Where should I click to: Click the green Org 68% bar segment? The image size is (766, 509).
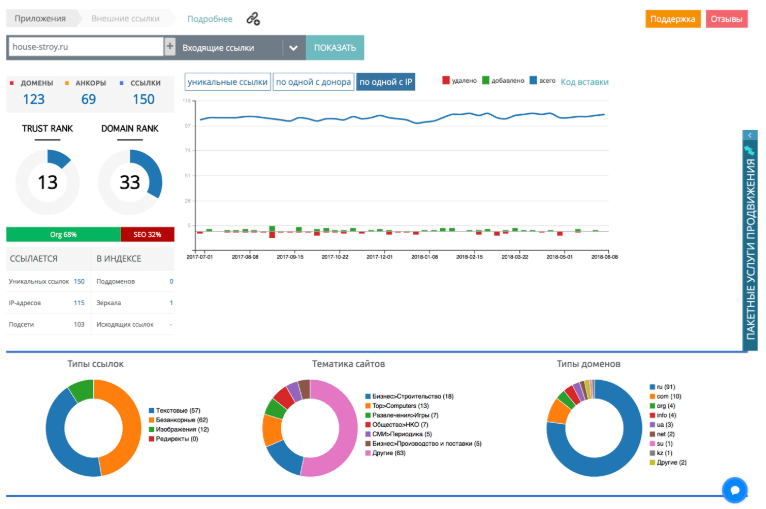(x=64, y=234)
